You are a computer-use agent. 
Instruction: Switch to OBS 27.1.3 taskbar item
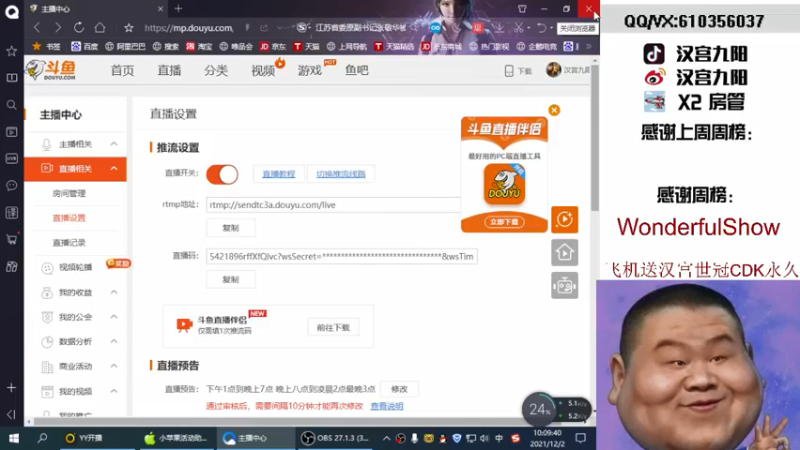click(x=336, y=438)
